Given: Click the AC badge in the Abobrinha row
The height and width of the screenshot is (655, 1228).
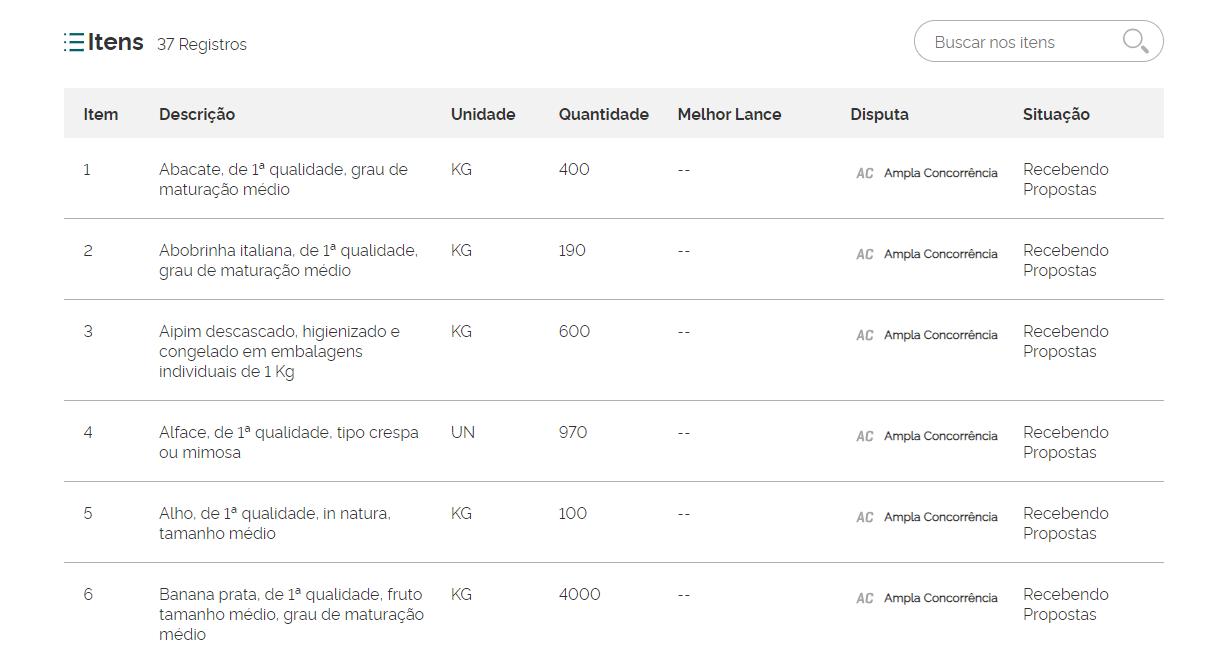Looking at the screenshot, I should (865, 255).
